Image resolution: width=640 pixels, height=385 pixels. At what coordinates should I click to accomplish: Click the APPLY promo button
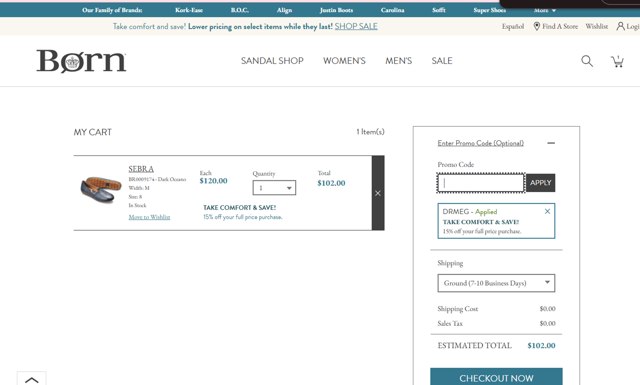pyautogui.click(x=540, y=182)
